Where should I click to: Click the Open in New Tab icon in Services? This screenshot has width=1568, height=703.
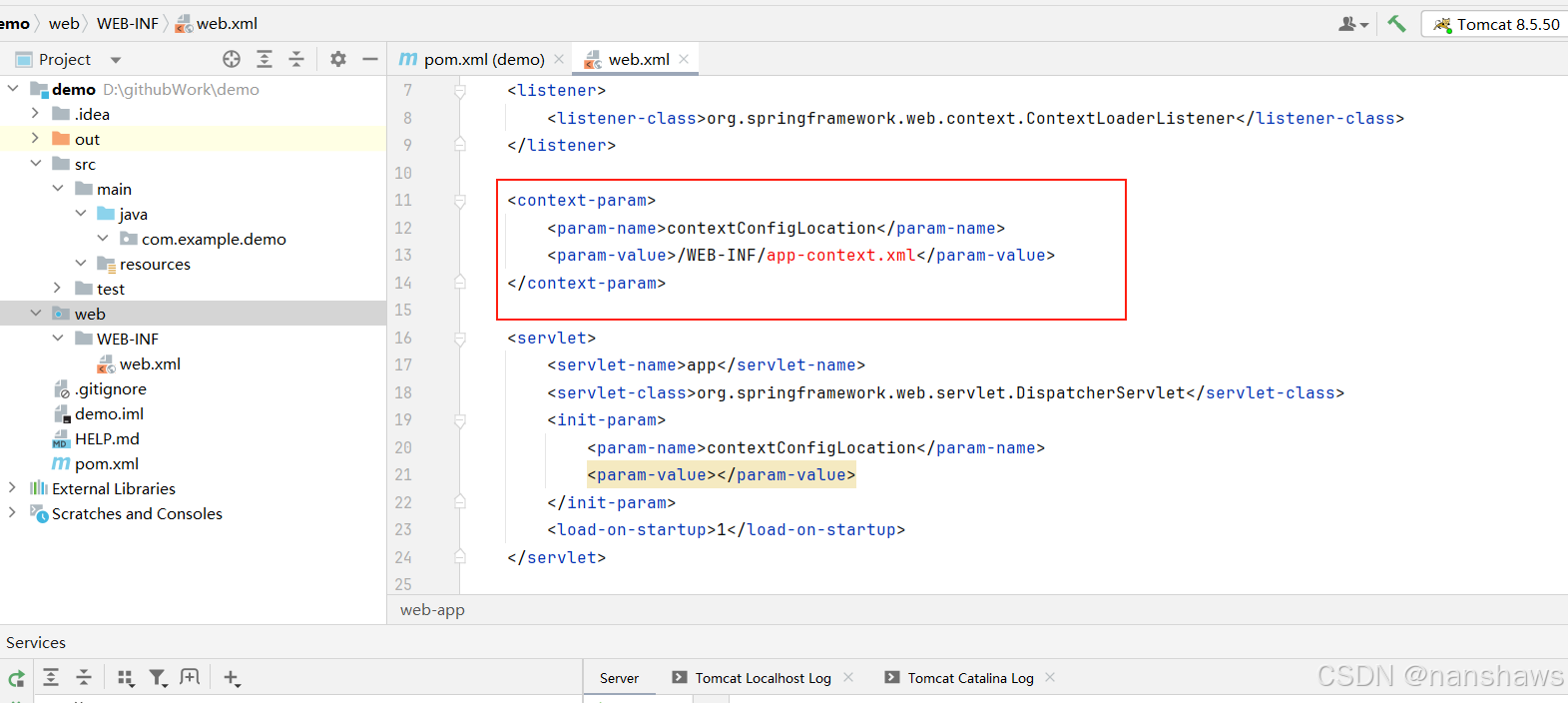point(190,678)
